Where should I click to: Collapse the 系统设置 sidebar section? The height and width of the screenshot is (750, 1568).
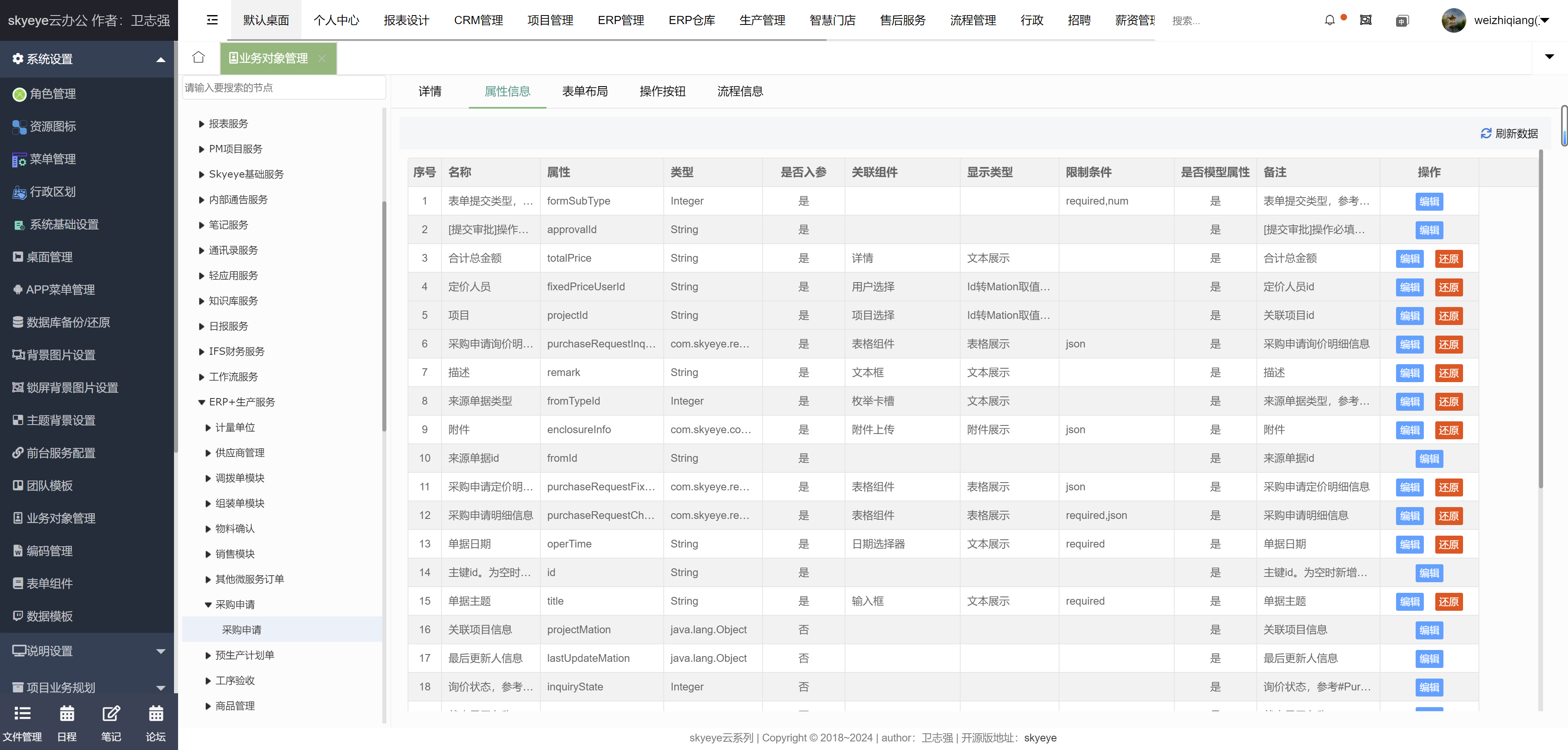(x=161, y=59)
